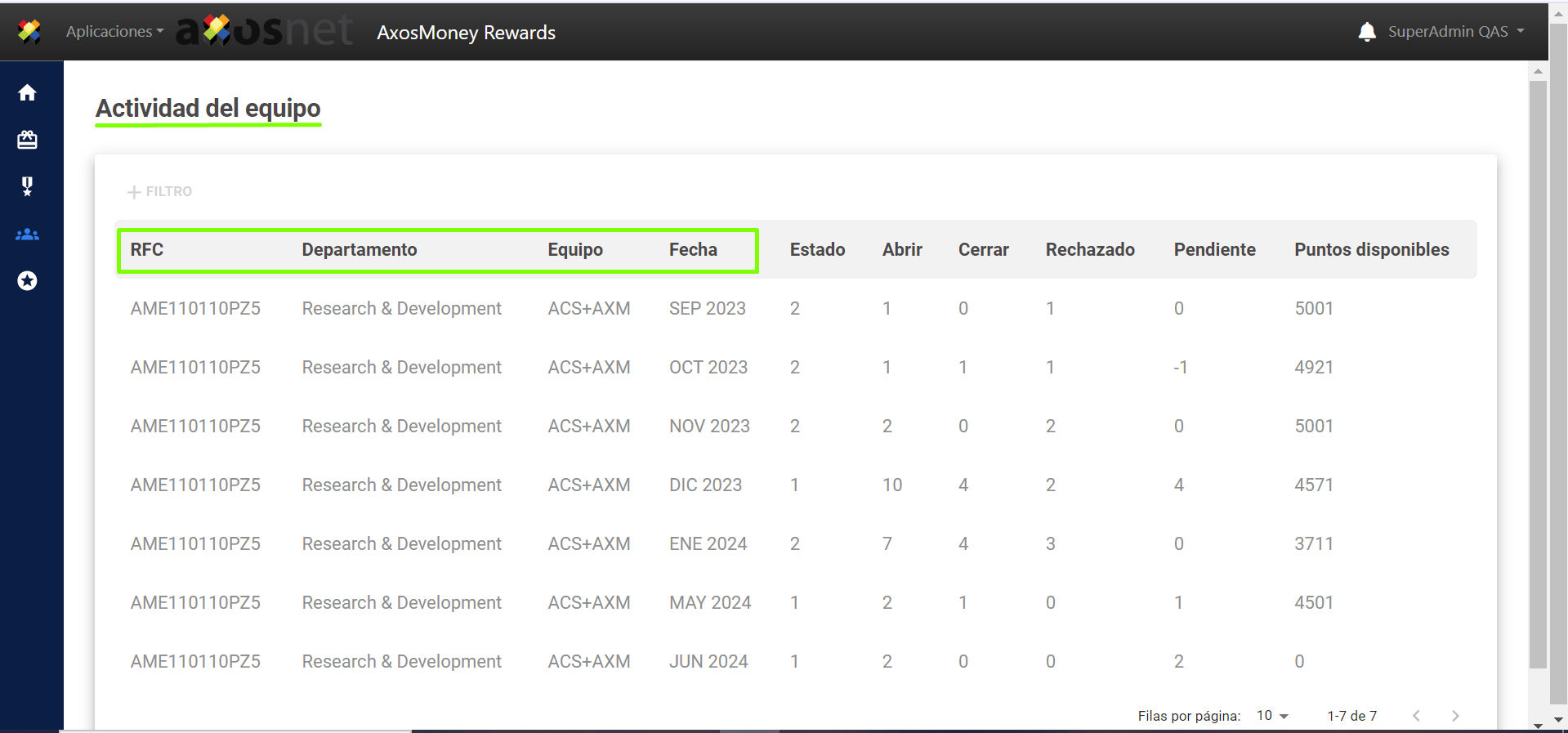This screenshot has width=1568, height=733.
Task: Click the star circle sidebar icon
Action: [x=27, y=281]
